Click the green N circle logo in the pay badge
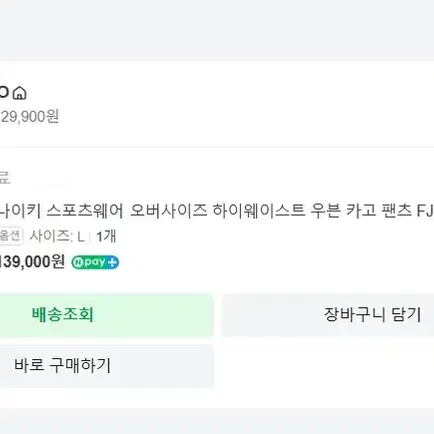Screen dimensions: 434x434 click(x=78, y=262)
